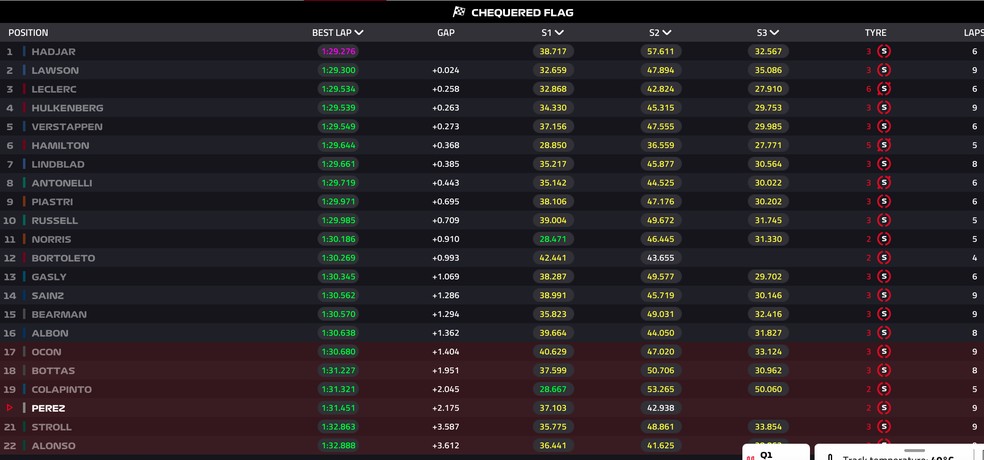Screen dimensions: 984x460
Task: Select the VERSTAPPEN driver row
Action: pos(492,127)
